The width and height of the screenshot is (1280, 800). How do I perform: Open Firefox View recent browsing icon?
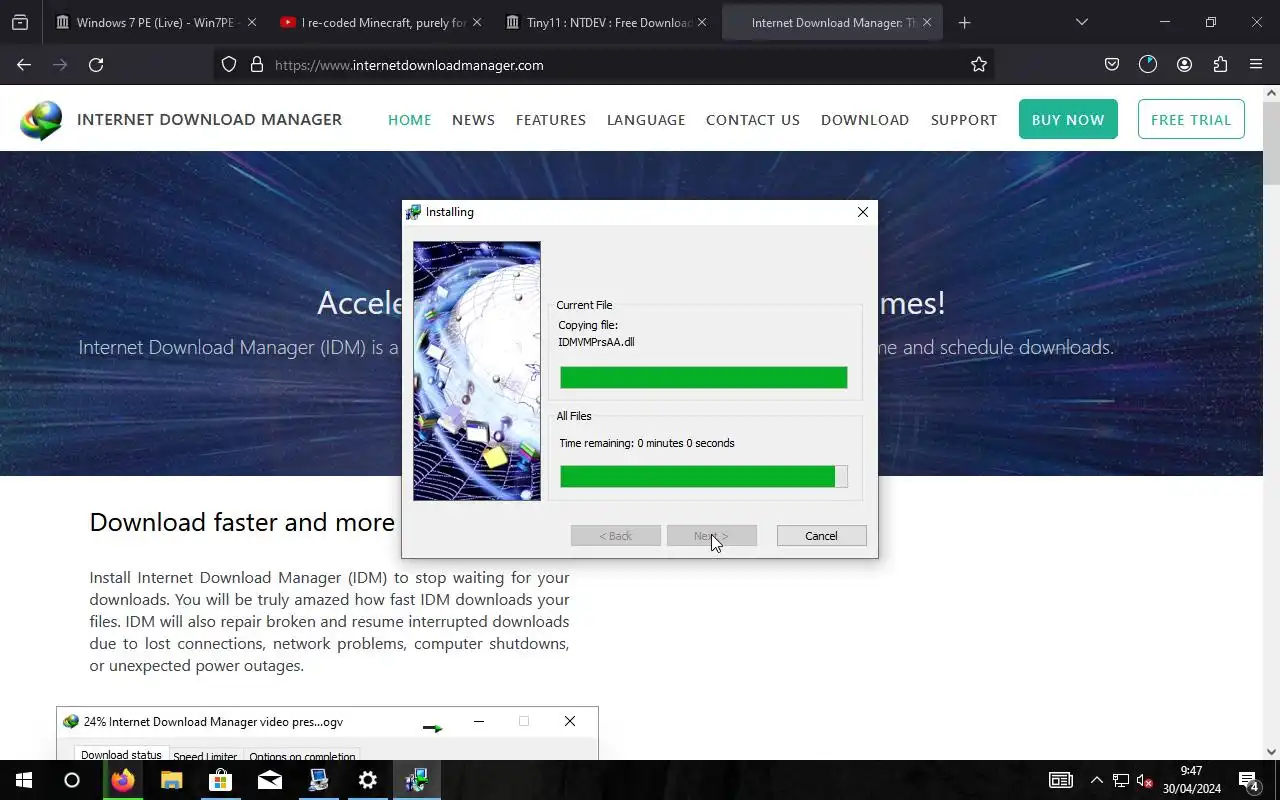point(20,22)
